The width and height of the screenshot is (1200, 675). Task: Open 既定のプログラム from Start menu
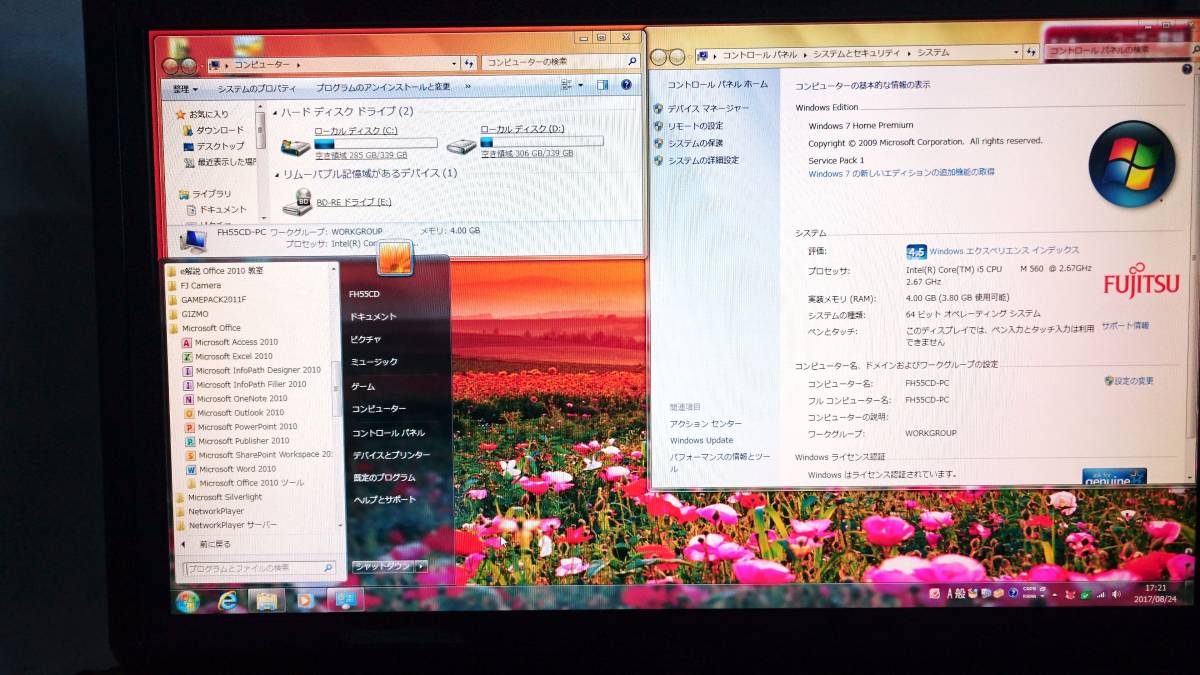pyautogui.click(x=384, y=478)
